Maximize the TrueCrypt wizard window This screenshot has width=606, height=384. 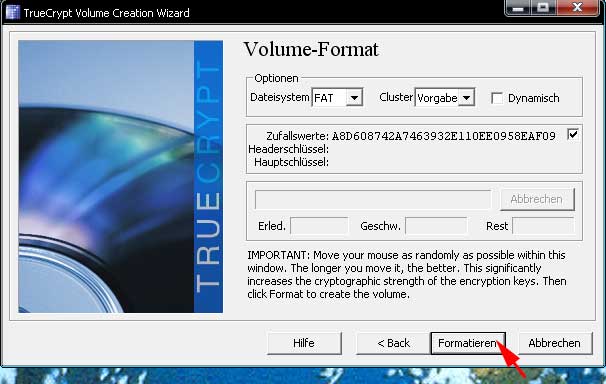pos(543,7)
